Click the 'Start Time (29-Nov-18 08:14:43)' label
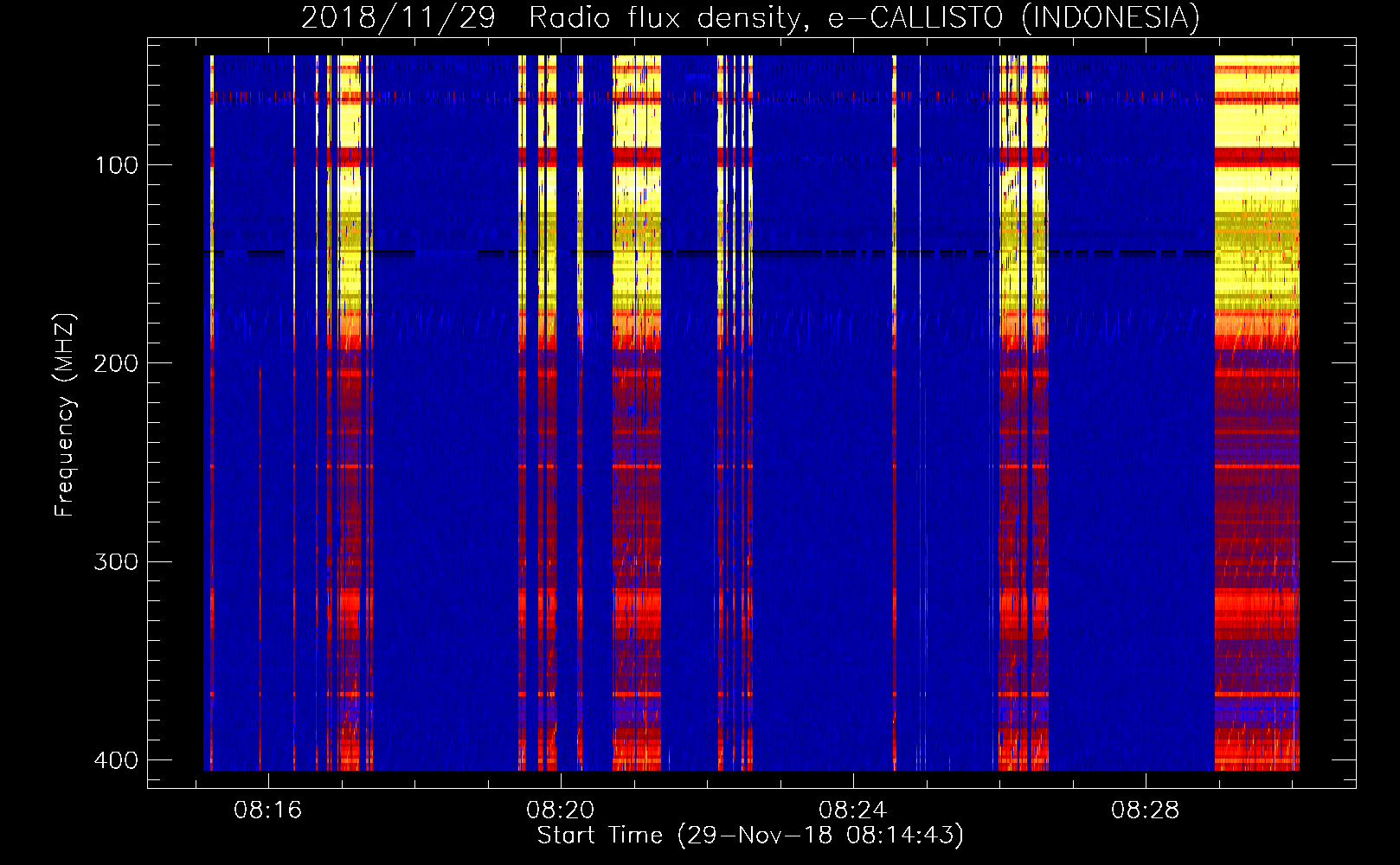 pyautogui.click(x=750, y=836)
